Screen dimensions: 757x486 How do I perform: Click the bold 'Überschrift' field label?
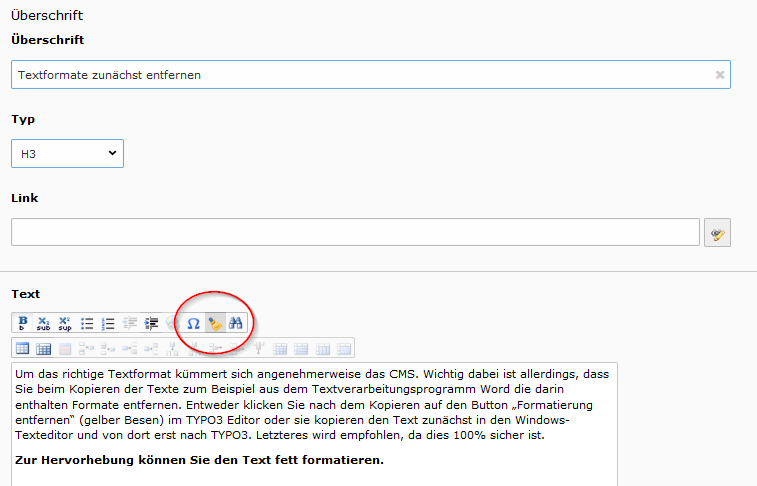tap(48, 40)
